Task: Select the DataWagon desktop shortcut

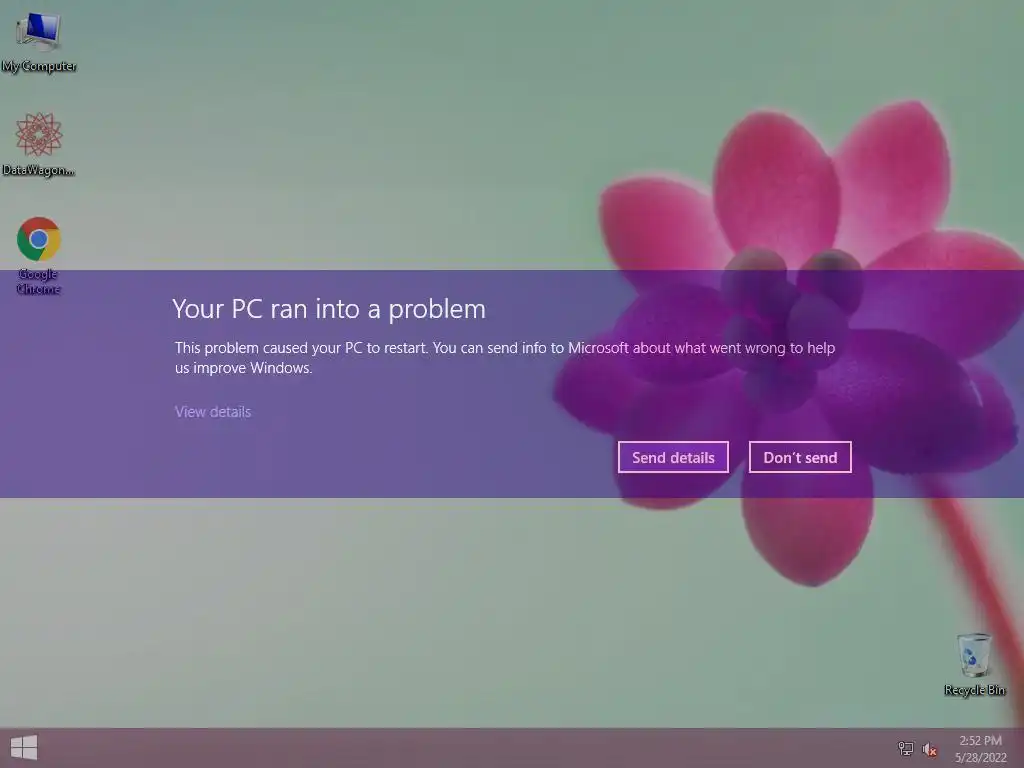Action: point(39,144)
